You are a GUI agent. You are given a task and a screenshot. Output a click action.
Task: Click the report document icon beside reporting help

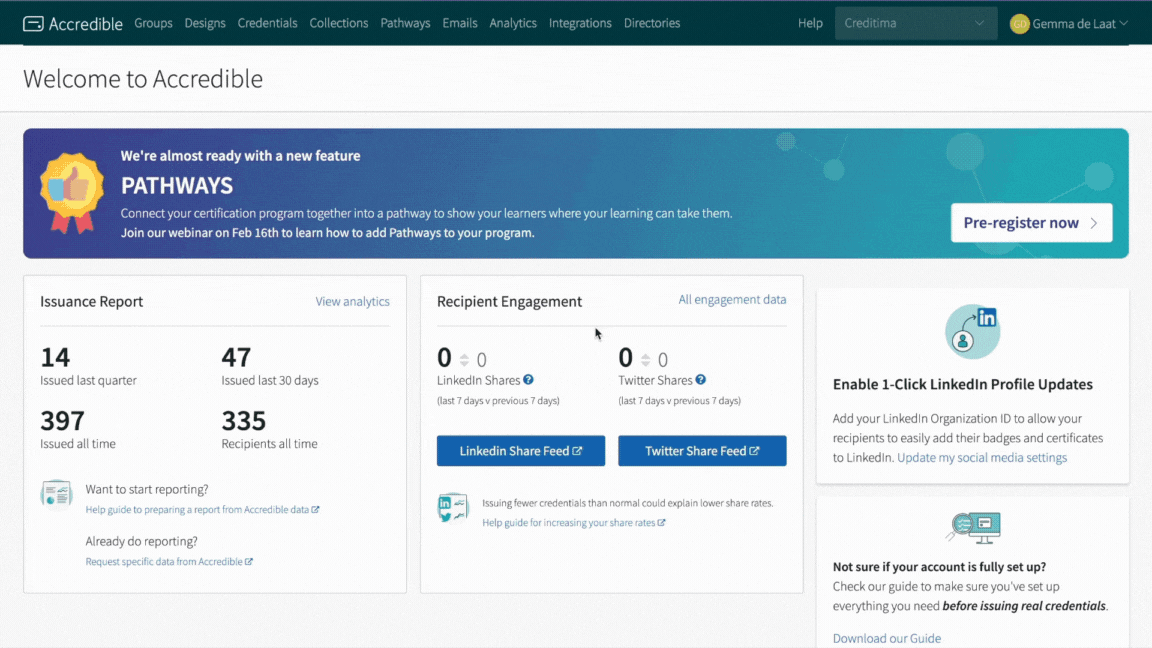(x=56, y=496)
